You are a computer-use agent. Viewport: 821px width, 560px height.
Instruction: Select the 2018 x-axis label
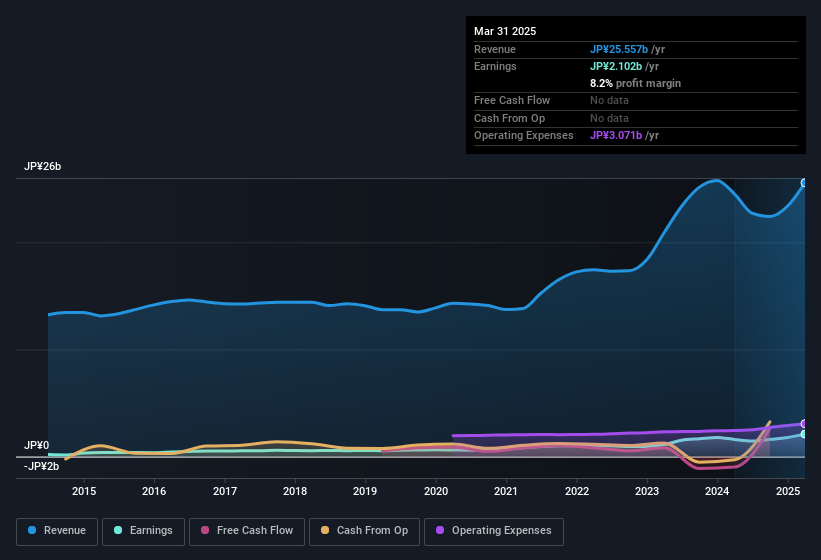[x=295, y=491]
